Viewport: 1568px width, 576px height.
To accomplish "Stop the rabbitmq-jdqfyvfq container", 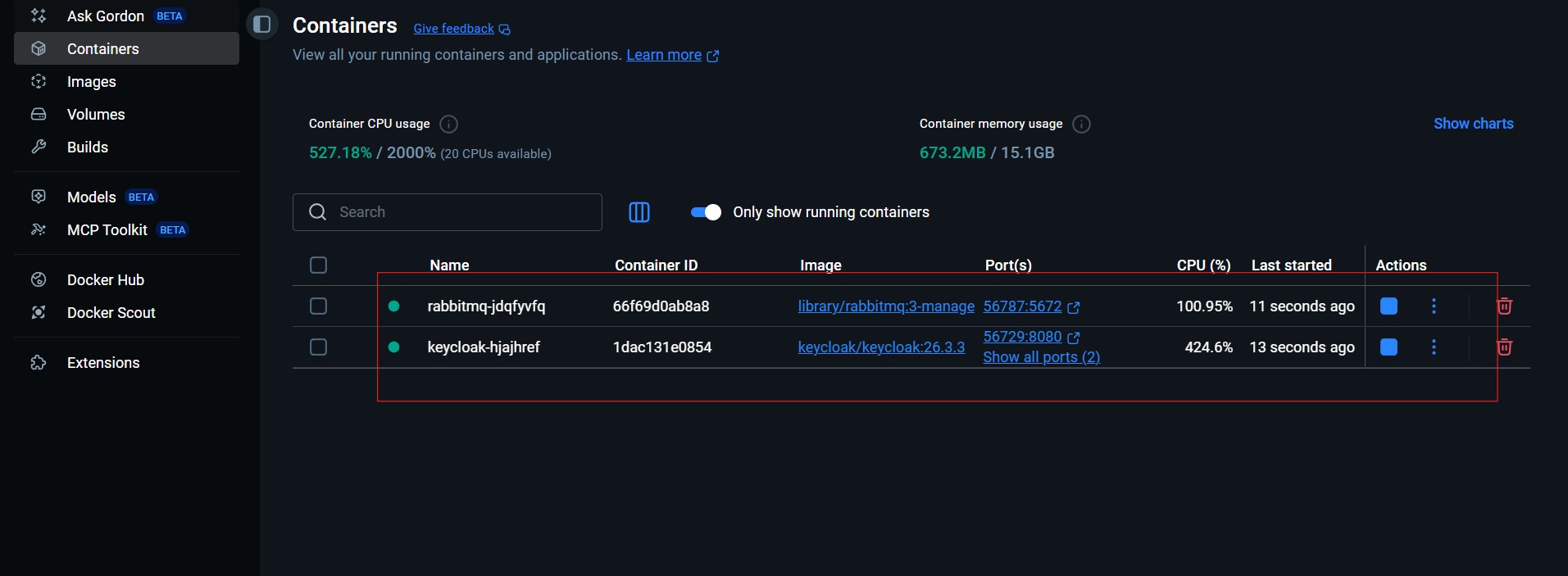I will coord(1388,306).
